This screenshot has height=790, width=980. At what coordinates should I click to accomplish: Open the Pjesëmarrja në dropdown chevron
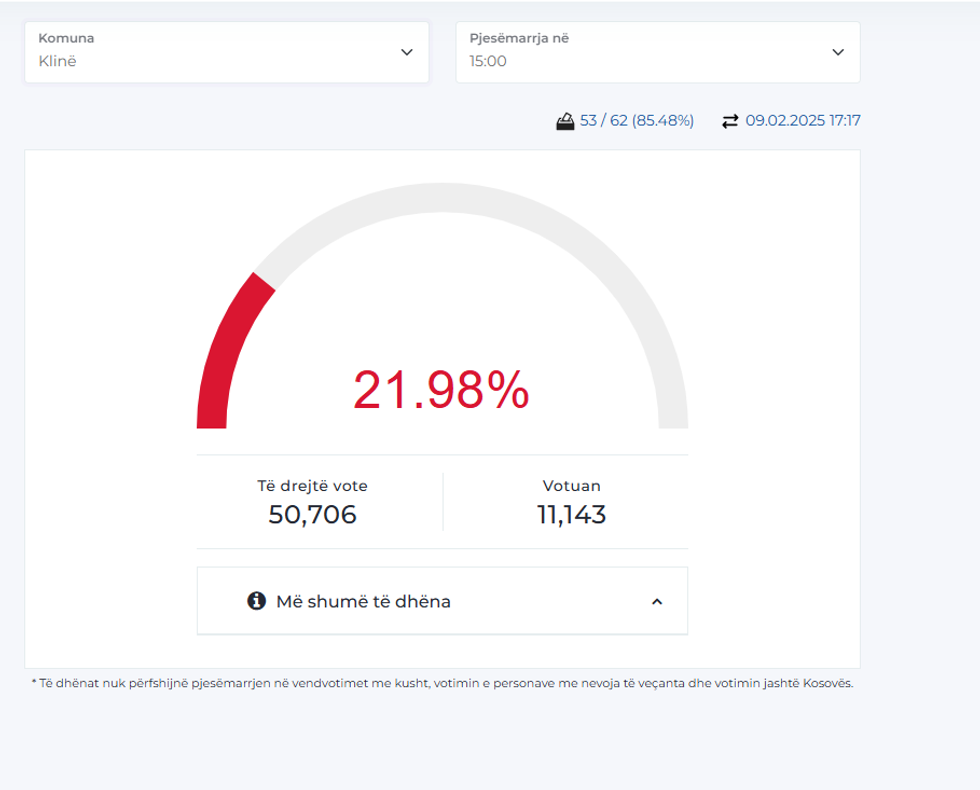838,52
